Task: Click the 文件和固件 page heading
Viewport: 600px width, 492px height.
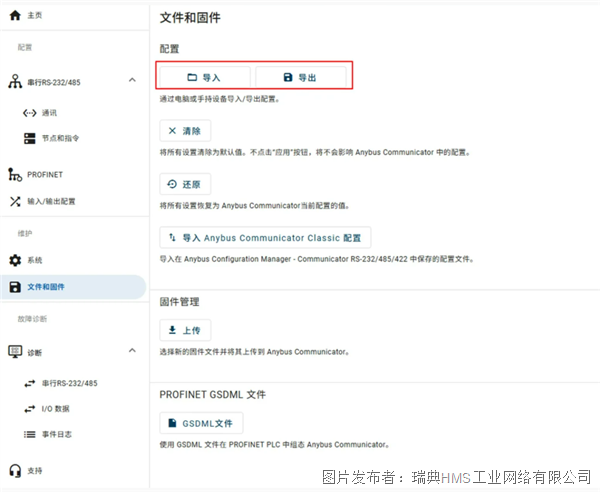Action: click(x=190, y=18)
